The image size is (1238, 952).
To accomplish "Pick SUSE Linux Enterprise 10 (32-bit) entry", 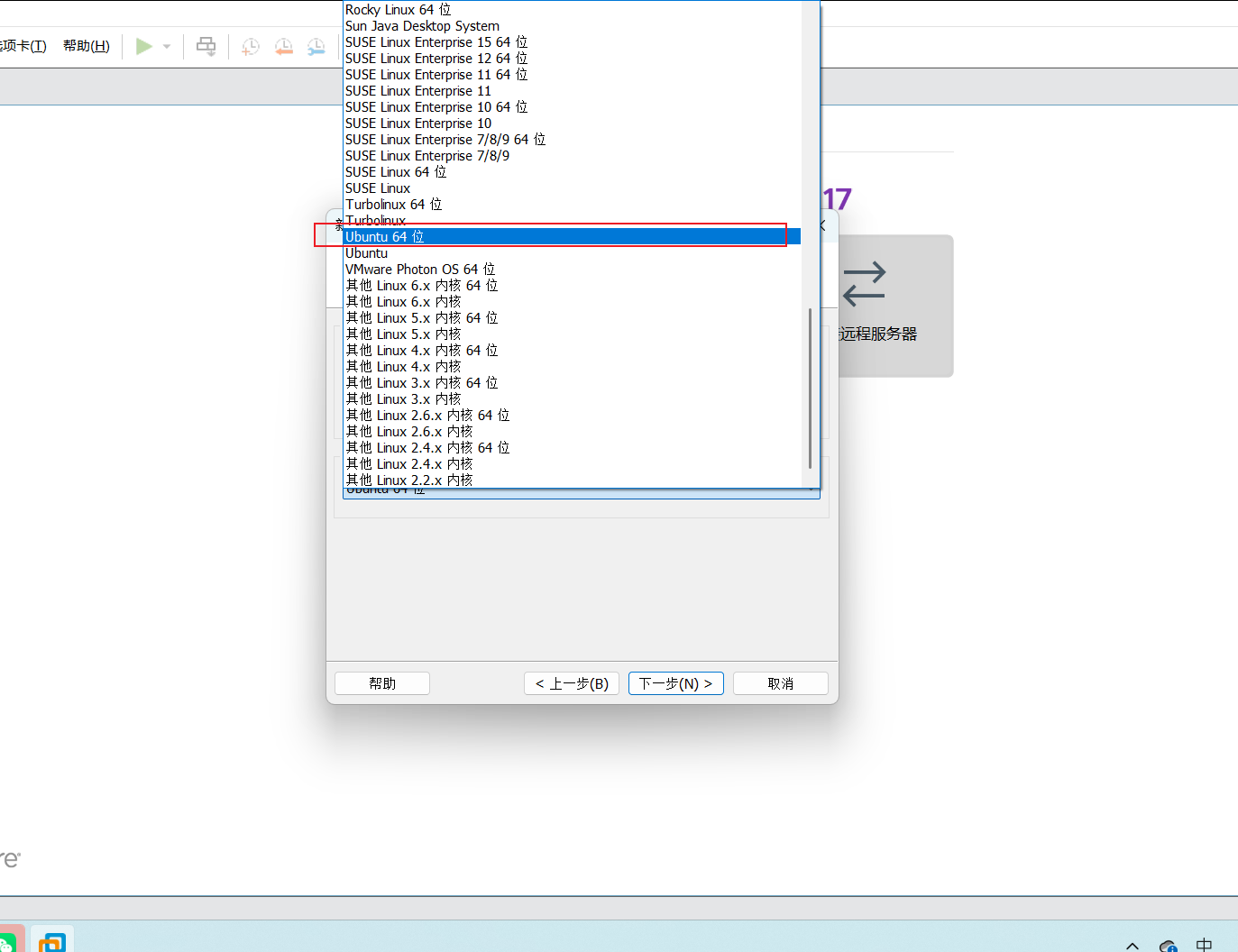I will coord(572,124).
